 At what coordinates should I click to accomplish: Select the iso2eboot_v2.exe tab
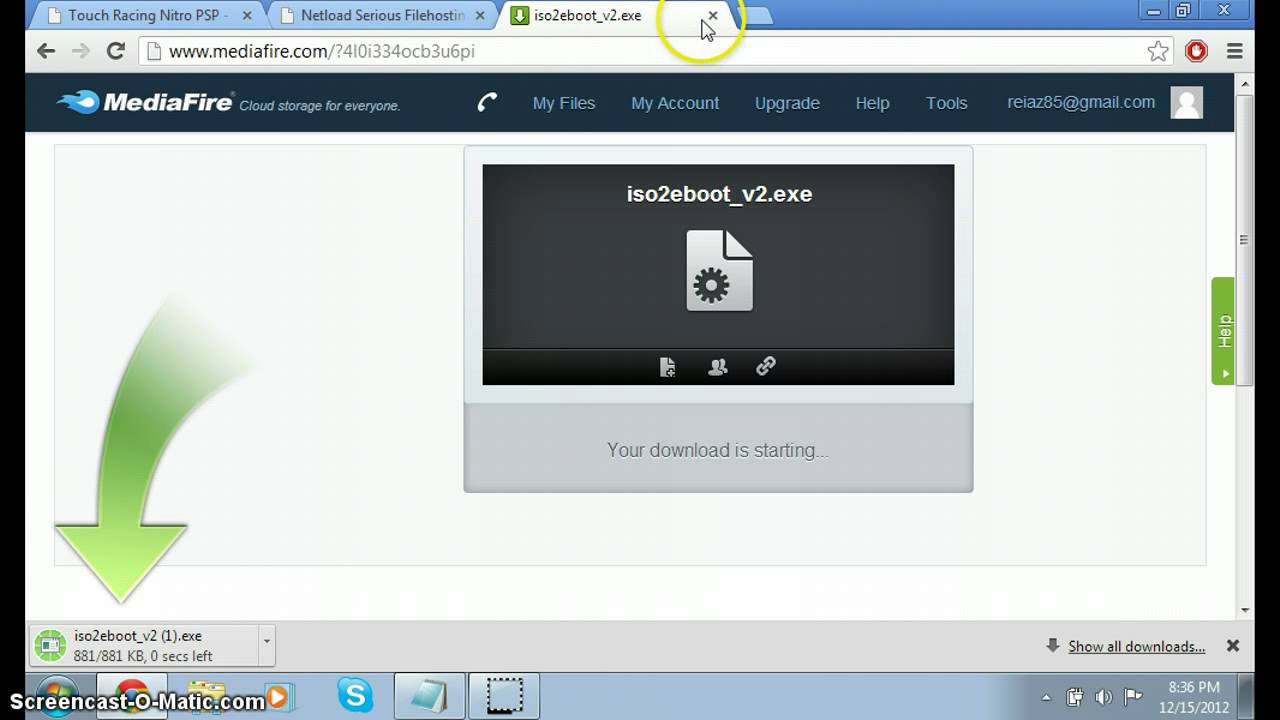pyautogui.click(x=588, y=16)
